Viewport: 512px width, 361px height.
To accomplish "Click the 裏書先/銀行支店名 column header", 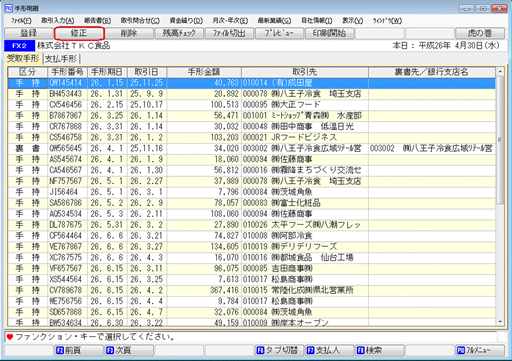I will click(x=432, y=72).
